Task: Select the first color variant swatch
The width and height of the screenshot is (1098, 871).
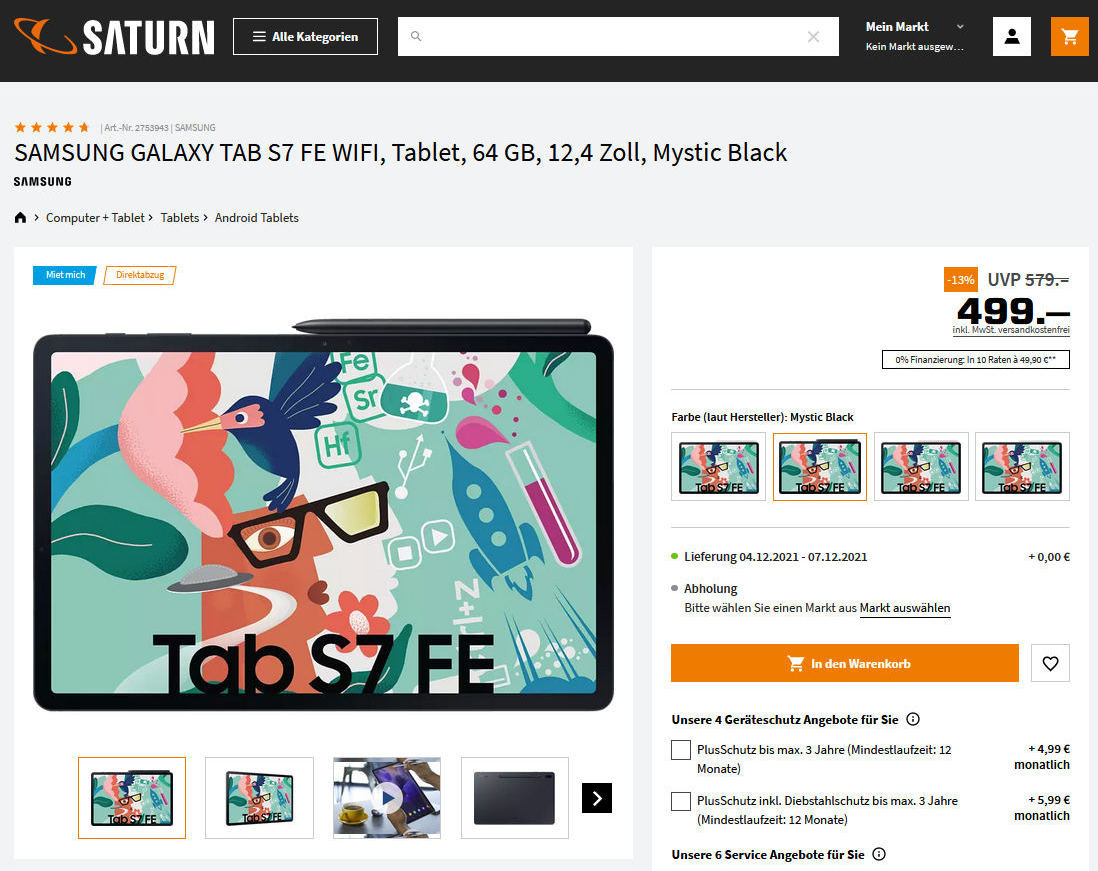Action: [x=718, y=466]
